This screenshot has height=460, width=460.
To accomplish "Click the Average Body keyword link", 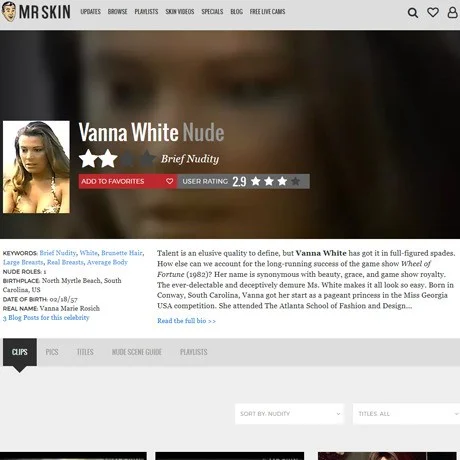I will [107, 262].
